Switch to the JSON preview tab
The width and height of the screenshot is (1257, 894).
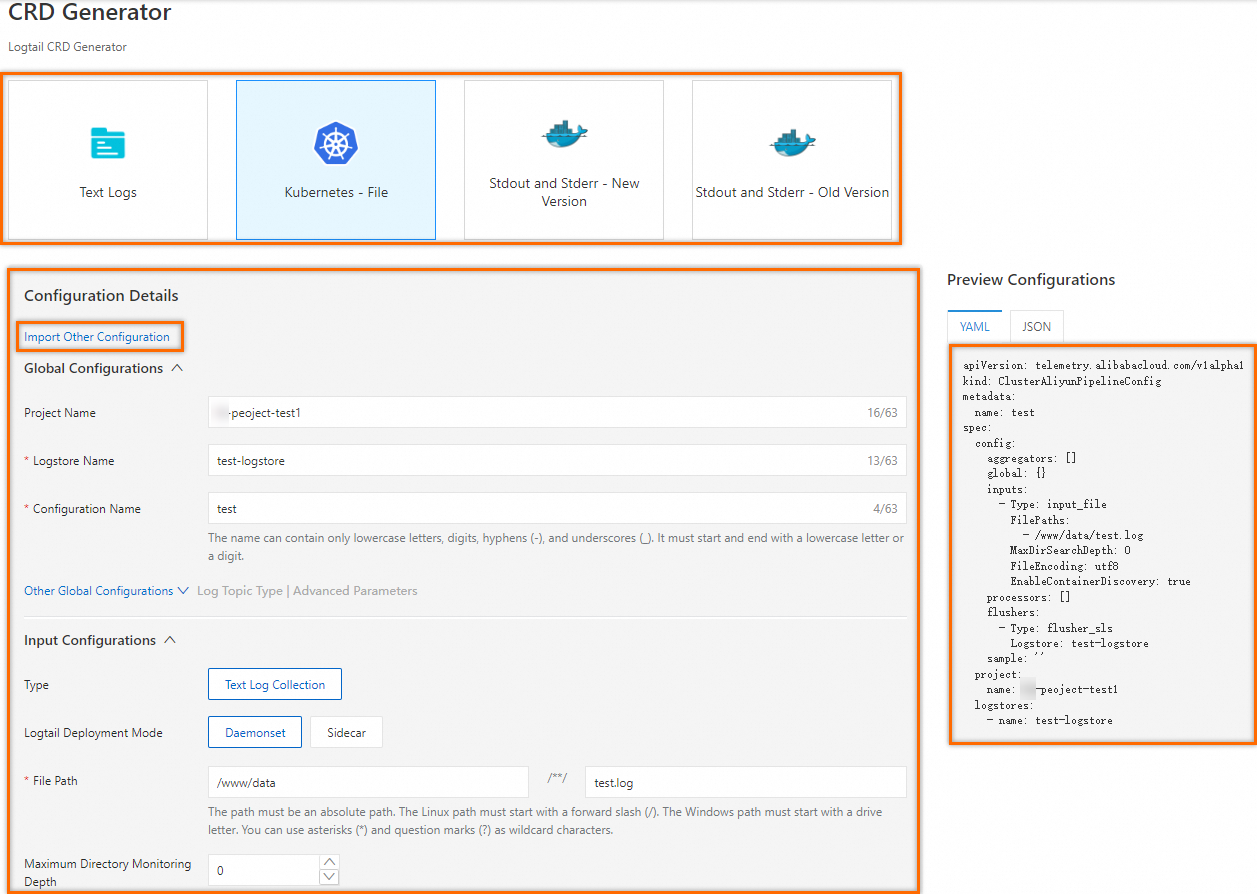tap(1037, 326)
